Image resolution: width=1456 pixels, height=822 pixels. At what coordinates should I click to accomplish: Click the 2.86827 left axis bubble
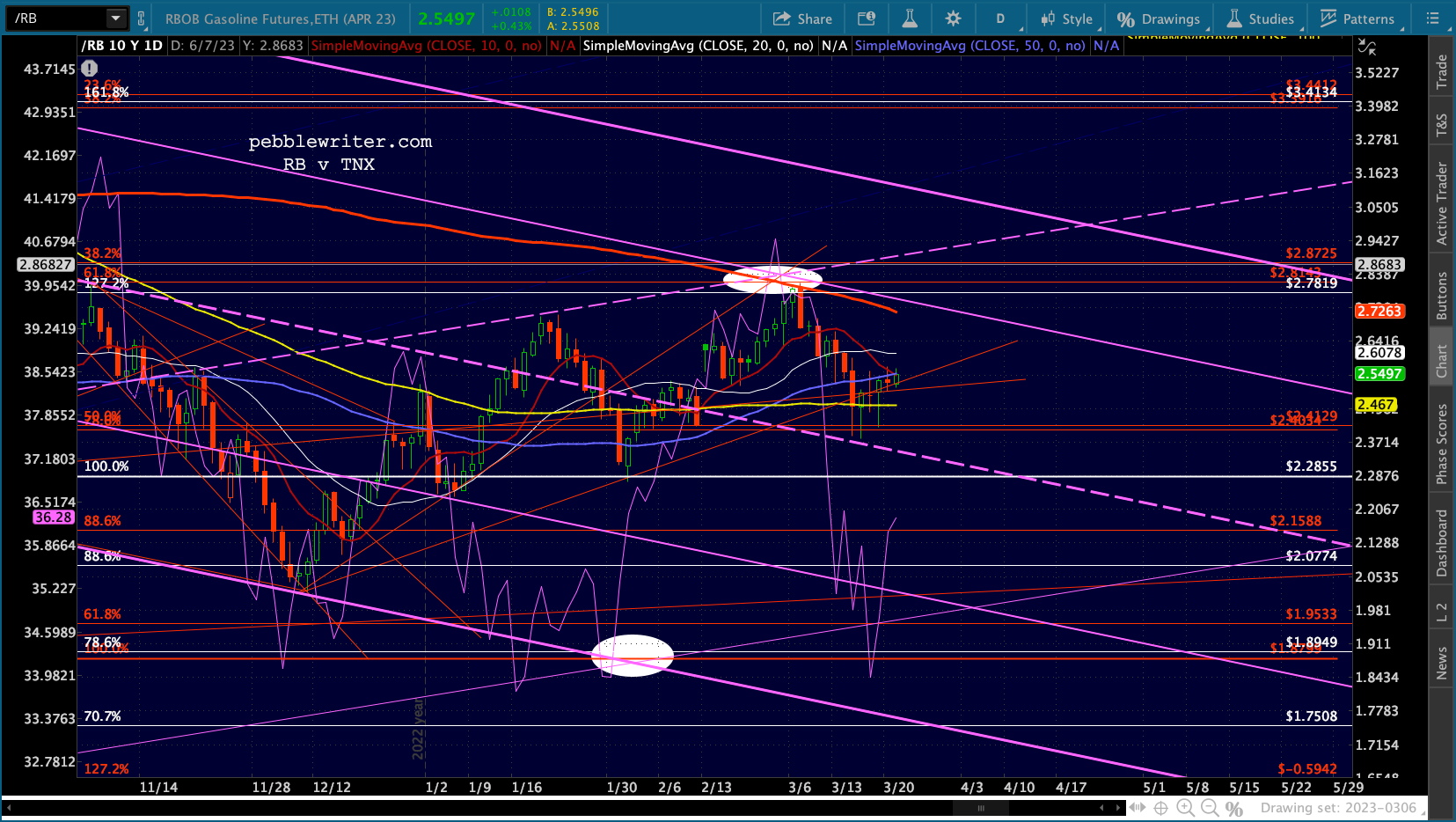point(47,265)
